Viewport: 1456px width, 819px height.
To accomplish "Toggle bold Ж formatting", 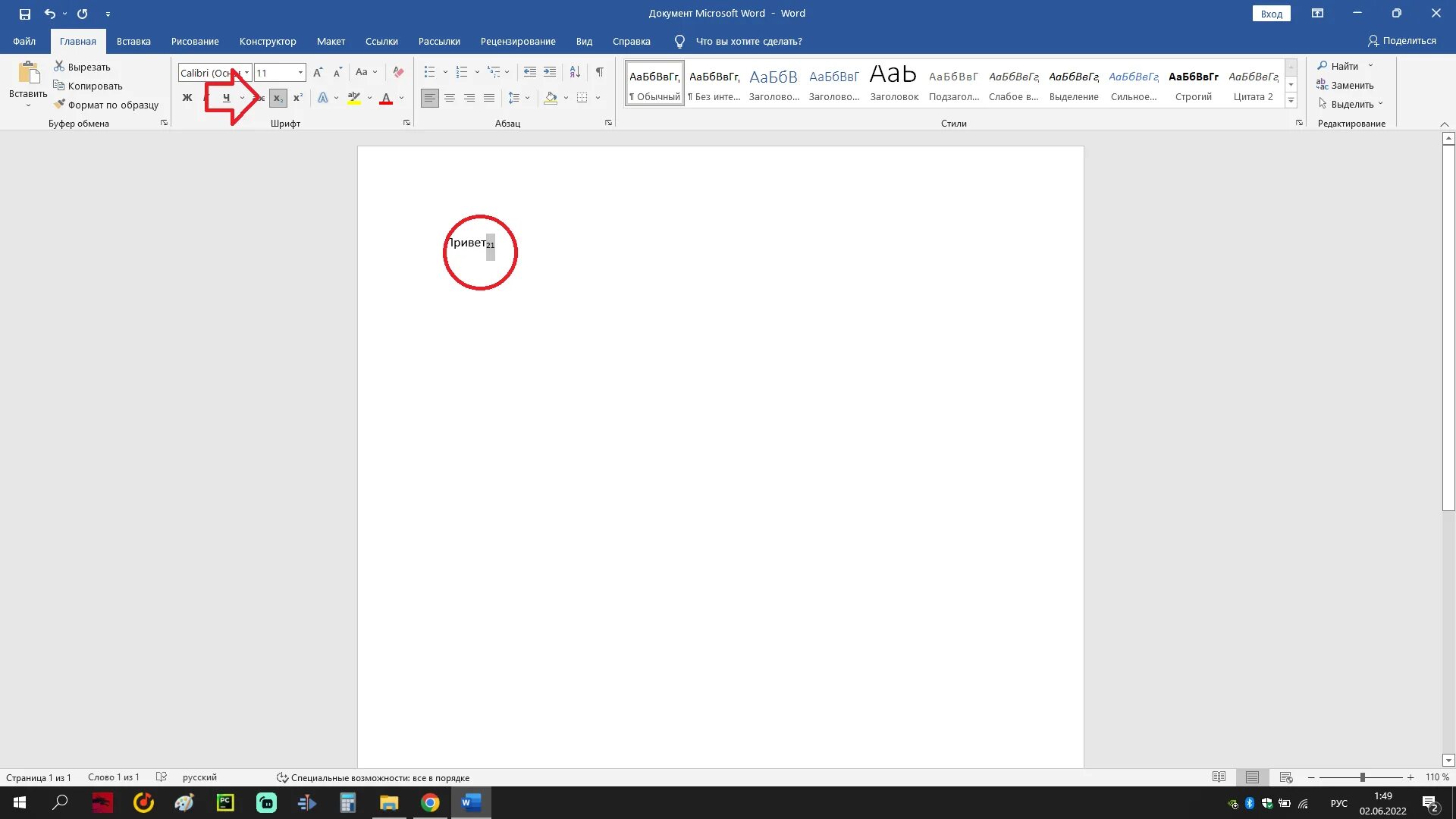I will tap(187, 98).
